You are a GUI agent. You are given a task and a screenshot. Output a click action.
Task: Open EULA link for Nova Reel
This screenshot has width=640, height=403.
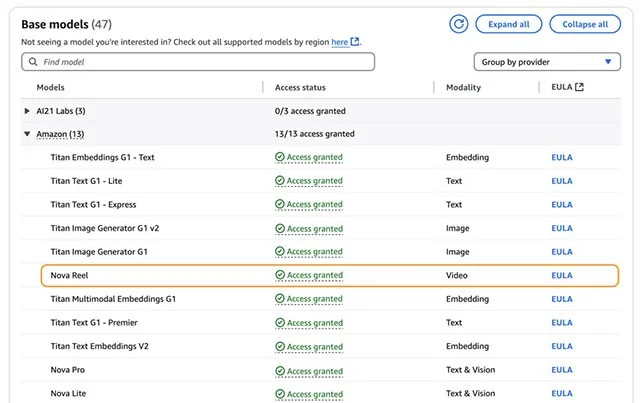click(x=562, y=275)
